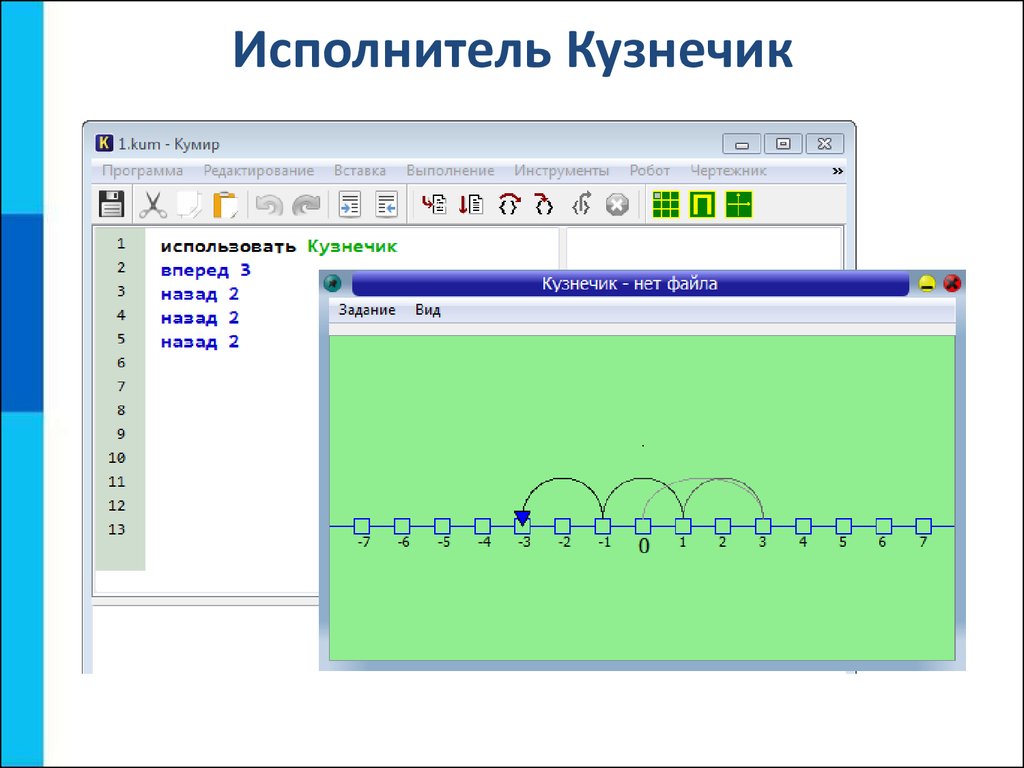1024x768 pixels.
Task: Click the blue grasshopper triangle marker at -3
Action: pos(522,518)
